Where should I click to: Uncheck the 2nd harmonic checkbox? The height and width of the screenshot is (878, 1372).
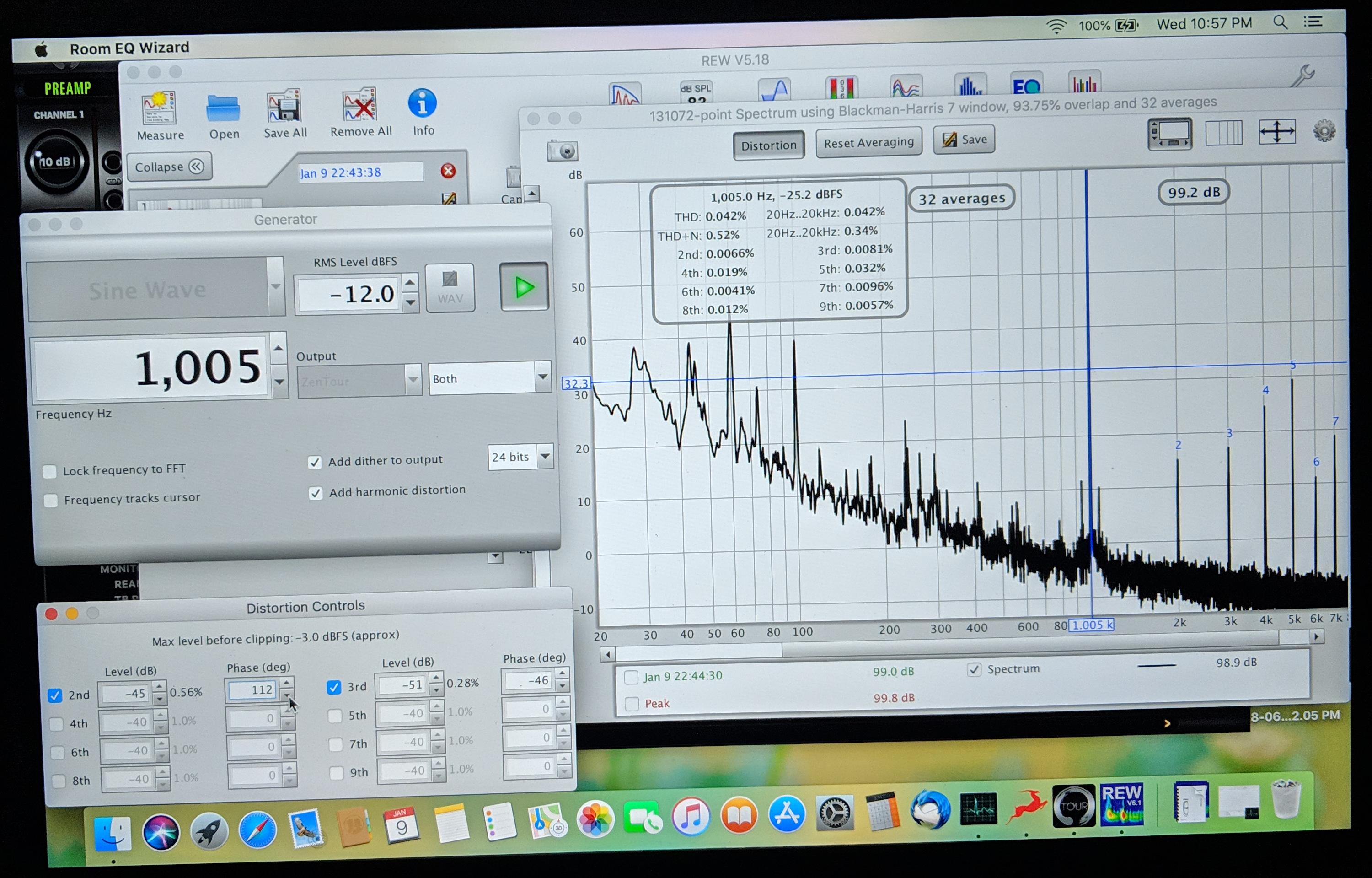click(x=55, y=695)
